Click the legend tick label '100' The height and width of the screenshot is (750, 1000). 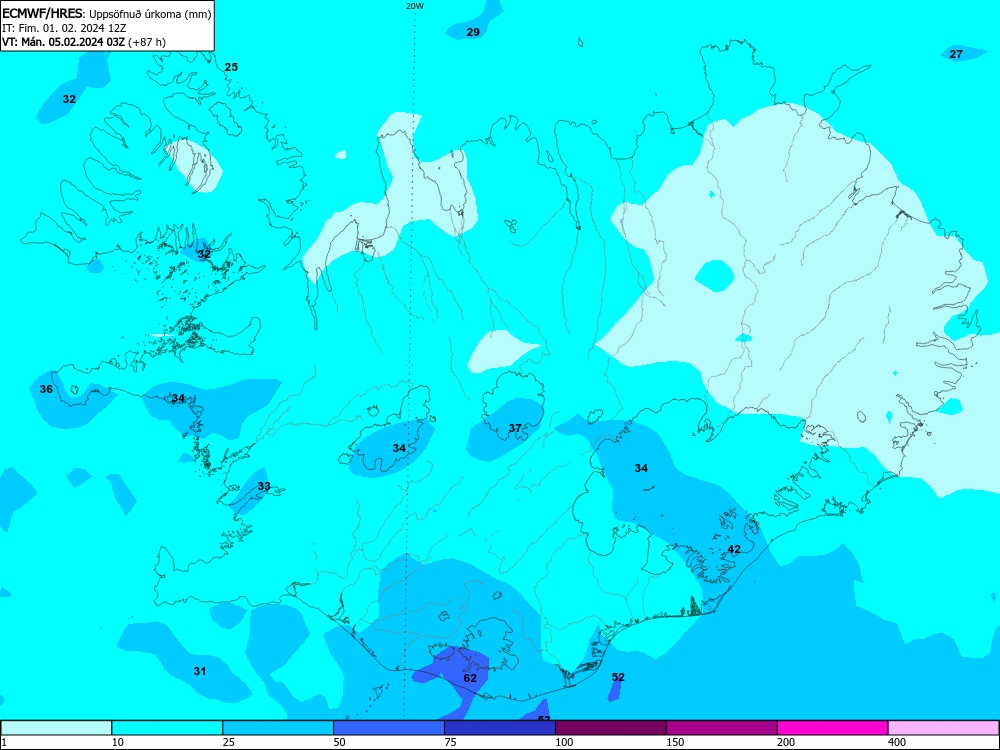(564, 742)
